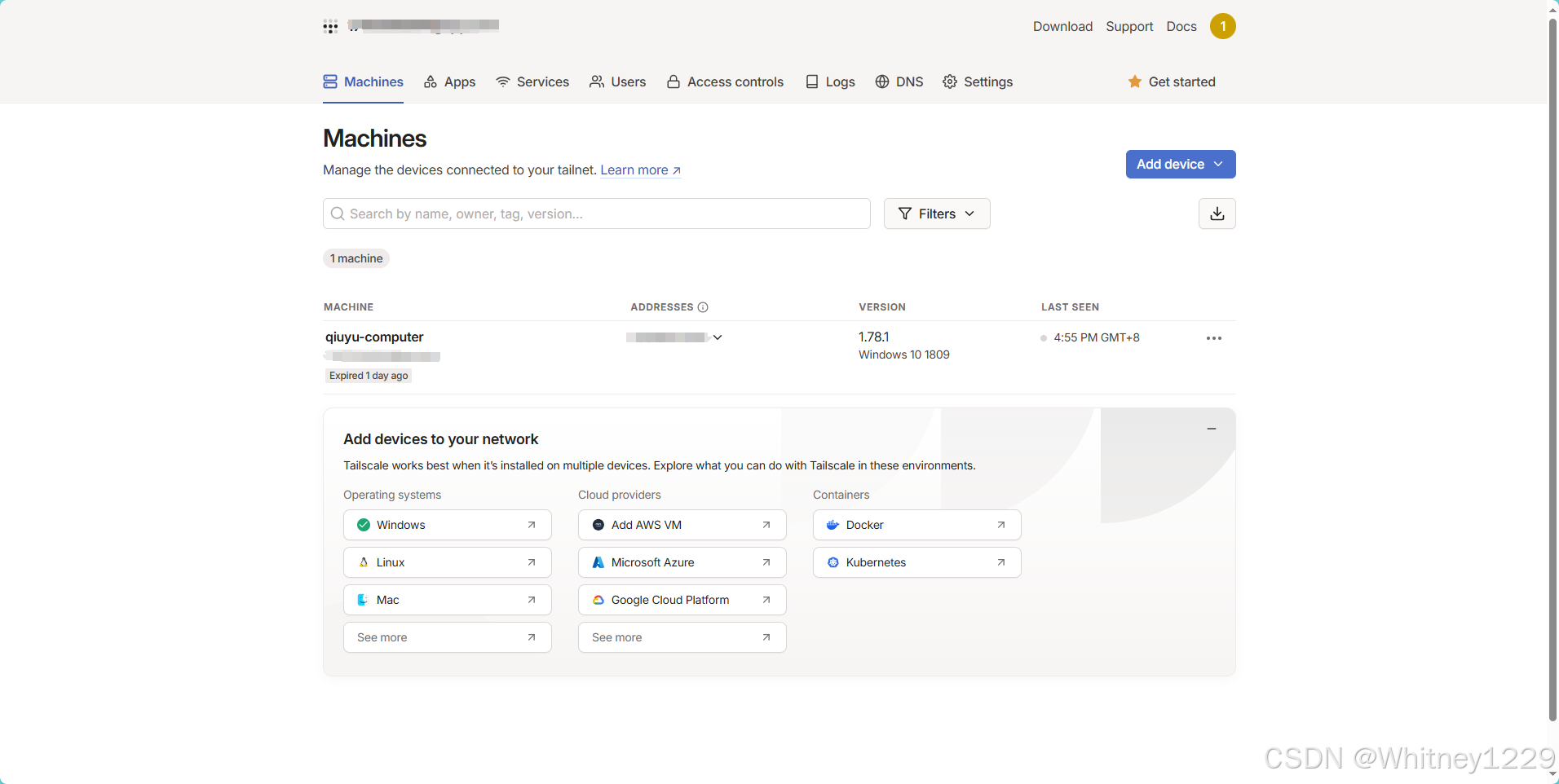Click the DNS globe icon
Image resolution: width=1559 pixels, height=784 pixels.
[x=882, y=81]
